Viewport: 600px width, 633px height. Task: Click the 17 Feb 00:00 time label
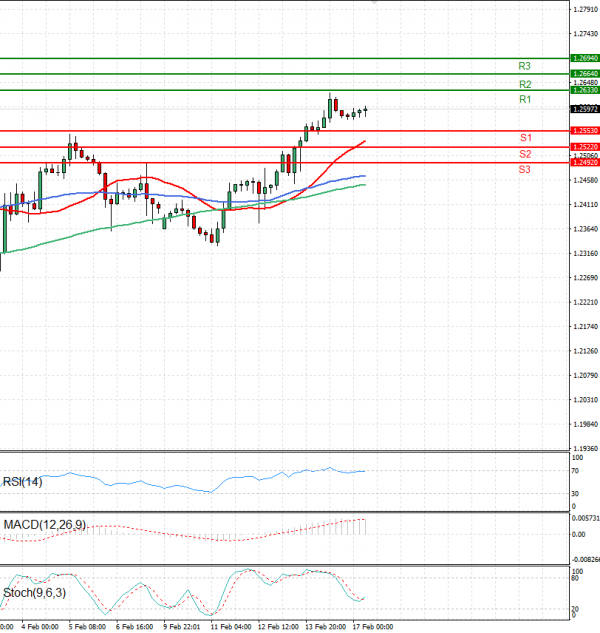click(373, 627)
